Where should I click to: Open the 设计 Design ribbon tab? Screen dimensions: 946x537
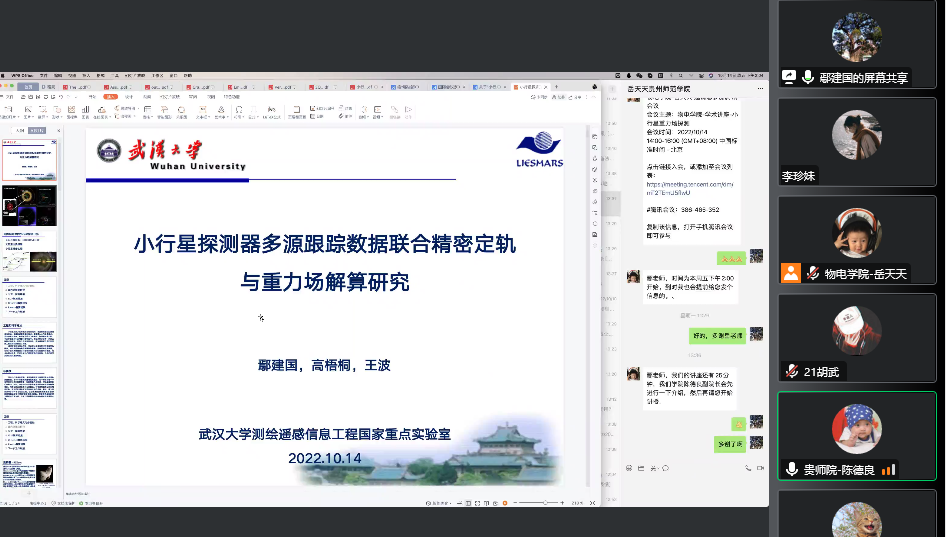point(129,97)
